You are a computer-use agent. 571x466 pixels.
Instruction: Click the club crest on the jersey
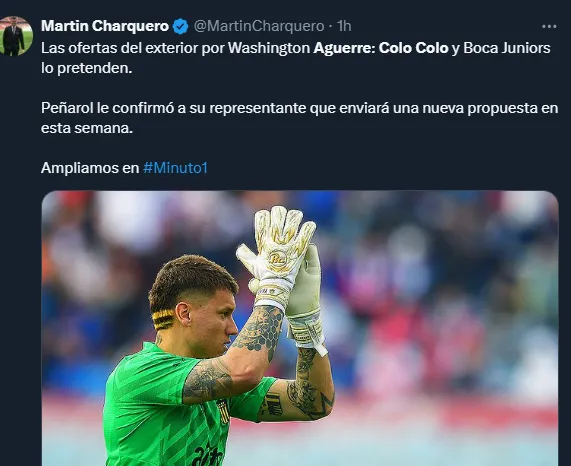pyautogui.click(x=224, y=411)
